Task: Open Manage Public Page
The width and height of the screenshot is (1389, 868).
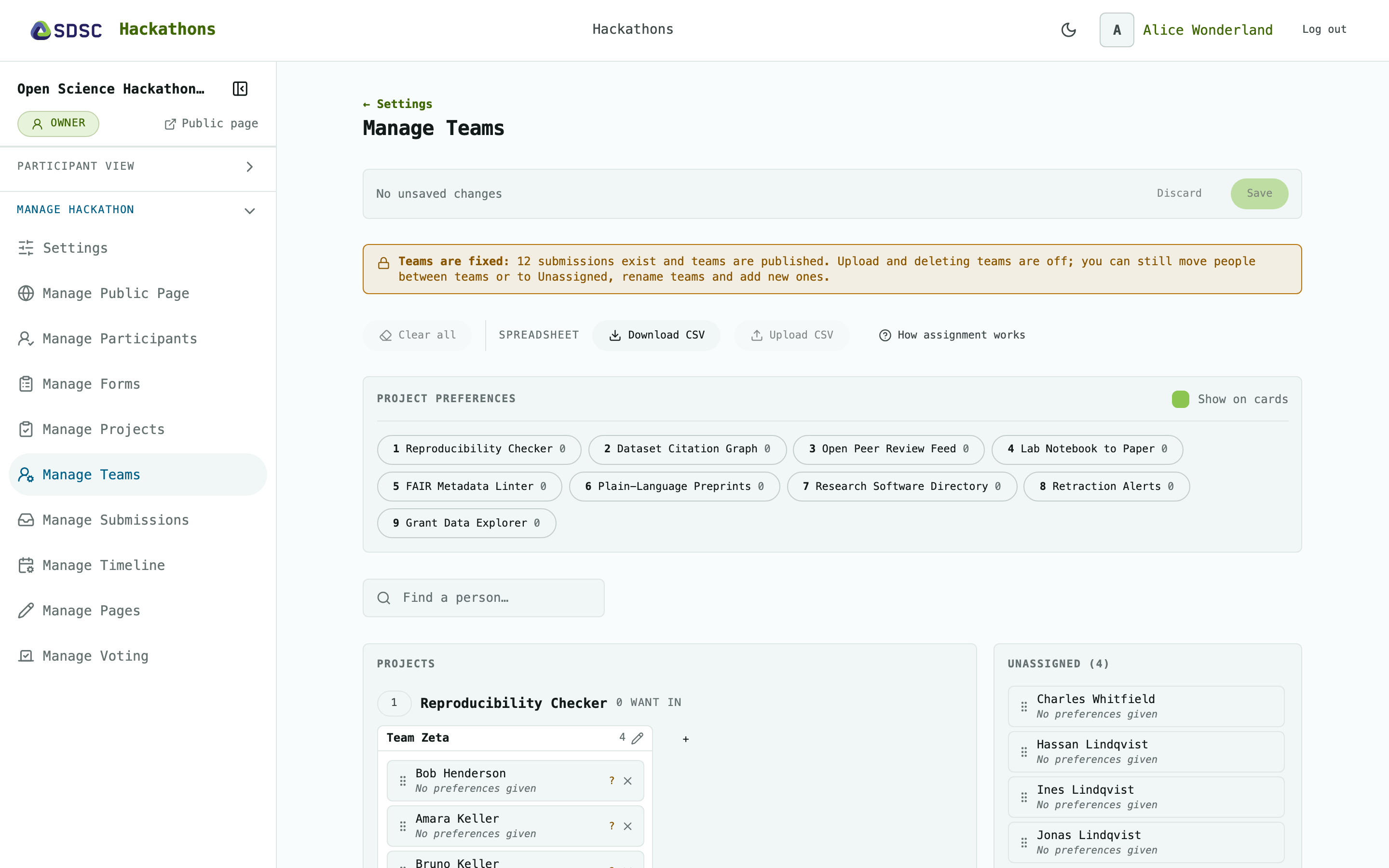Action: pos(138,293)
